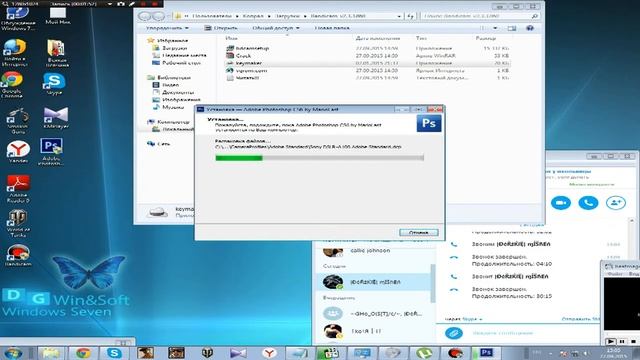
Task: Sort by the Type column header
Action: pos(421,38)
